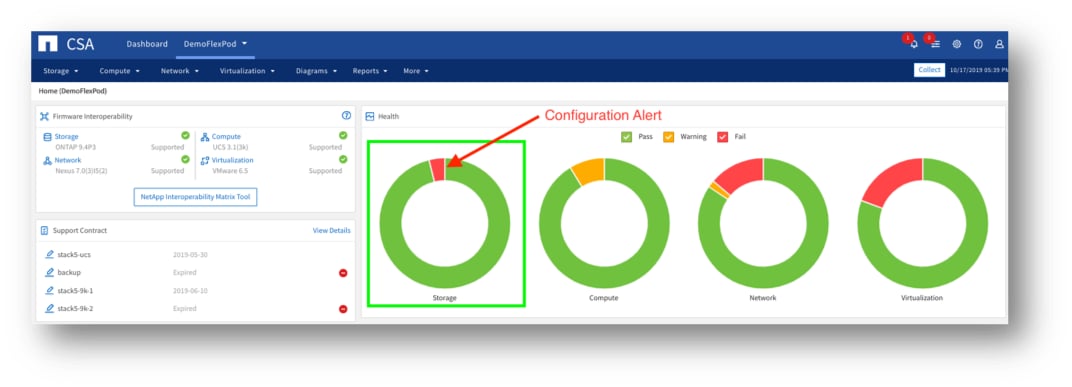Viewport: 1072px width, 387px height.
Task: Click the Collect button
Action: 929,70
